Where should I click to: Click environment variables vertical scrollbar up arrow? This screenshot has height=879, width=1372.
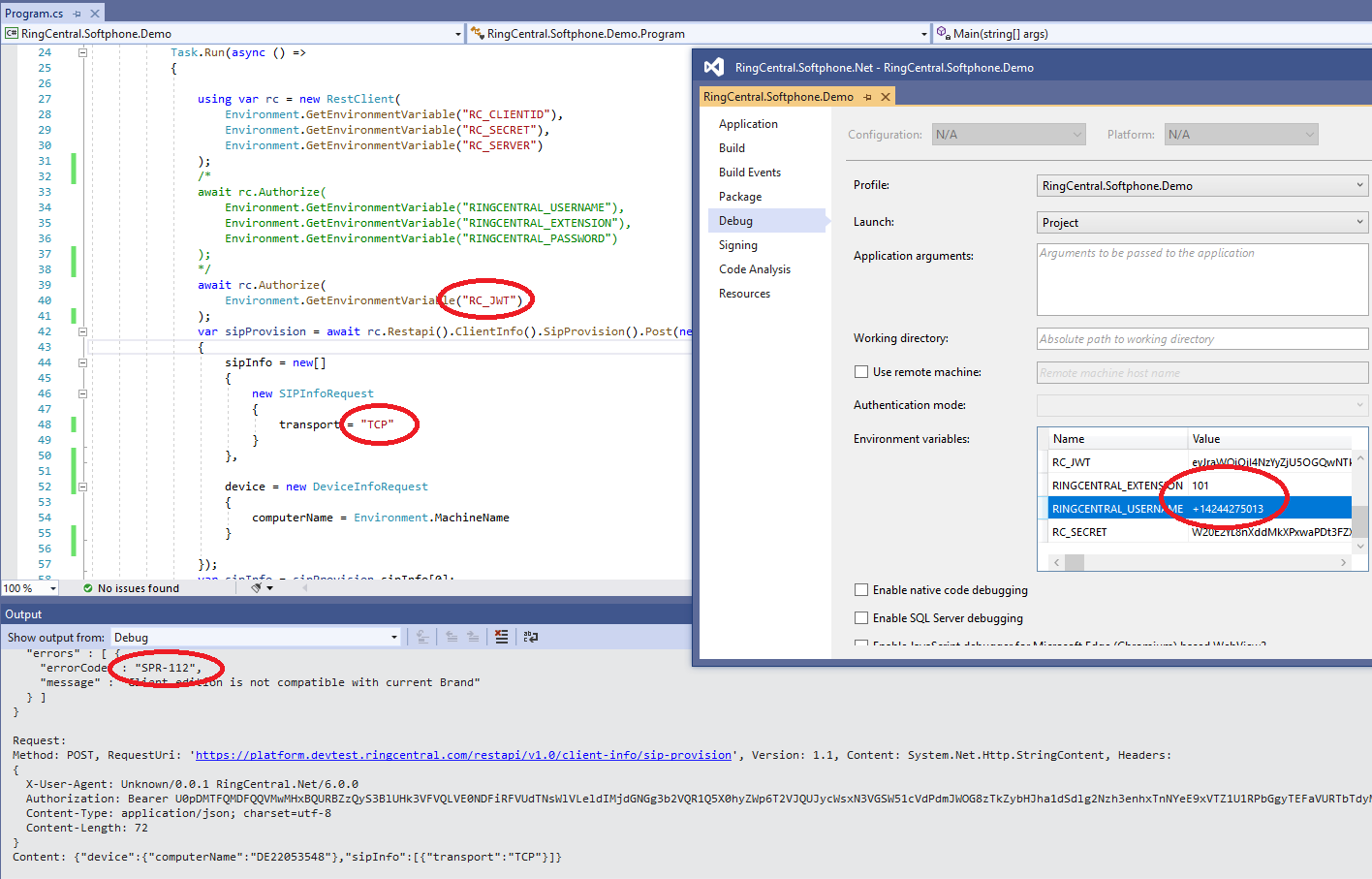pyautogui.click(x=1360, y=459)
